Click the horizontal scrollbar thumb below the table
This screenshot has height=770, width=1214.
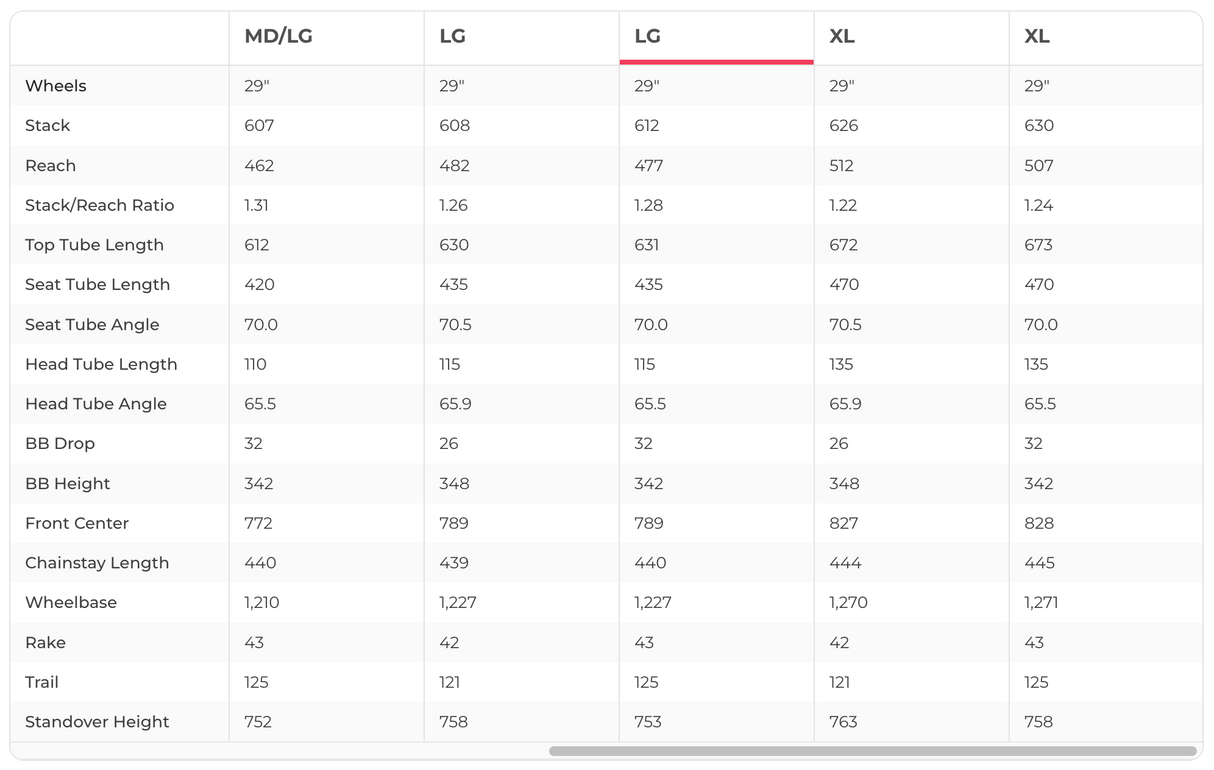(872, 751)
